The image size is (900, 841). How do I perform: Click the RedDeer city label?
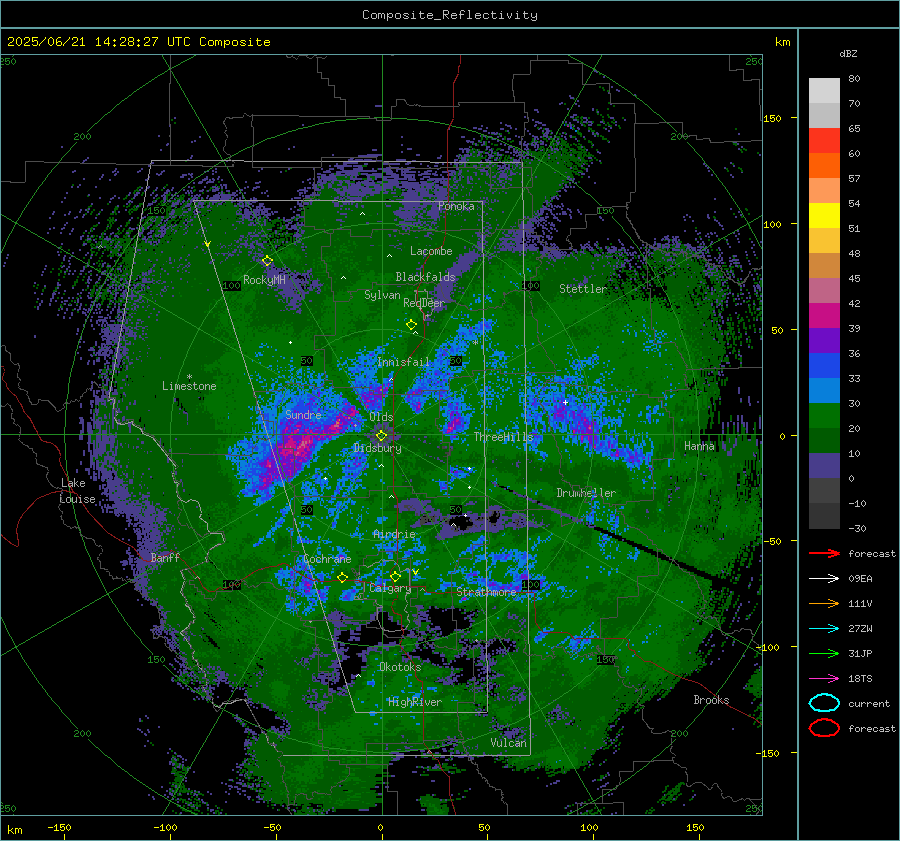click(x=424, y=303)
